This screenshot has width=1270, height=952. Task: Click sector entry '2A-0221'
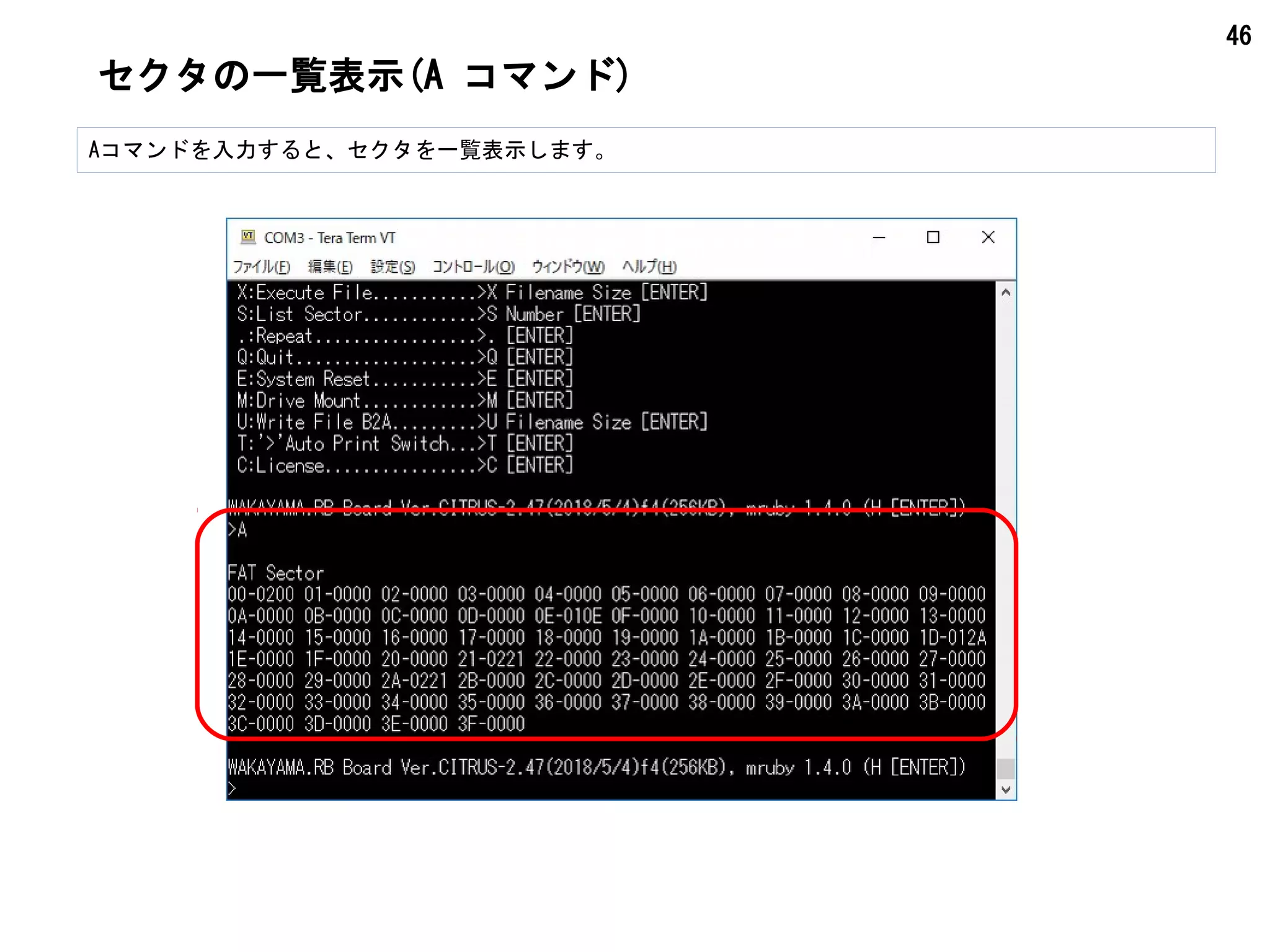414,681
